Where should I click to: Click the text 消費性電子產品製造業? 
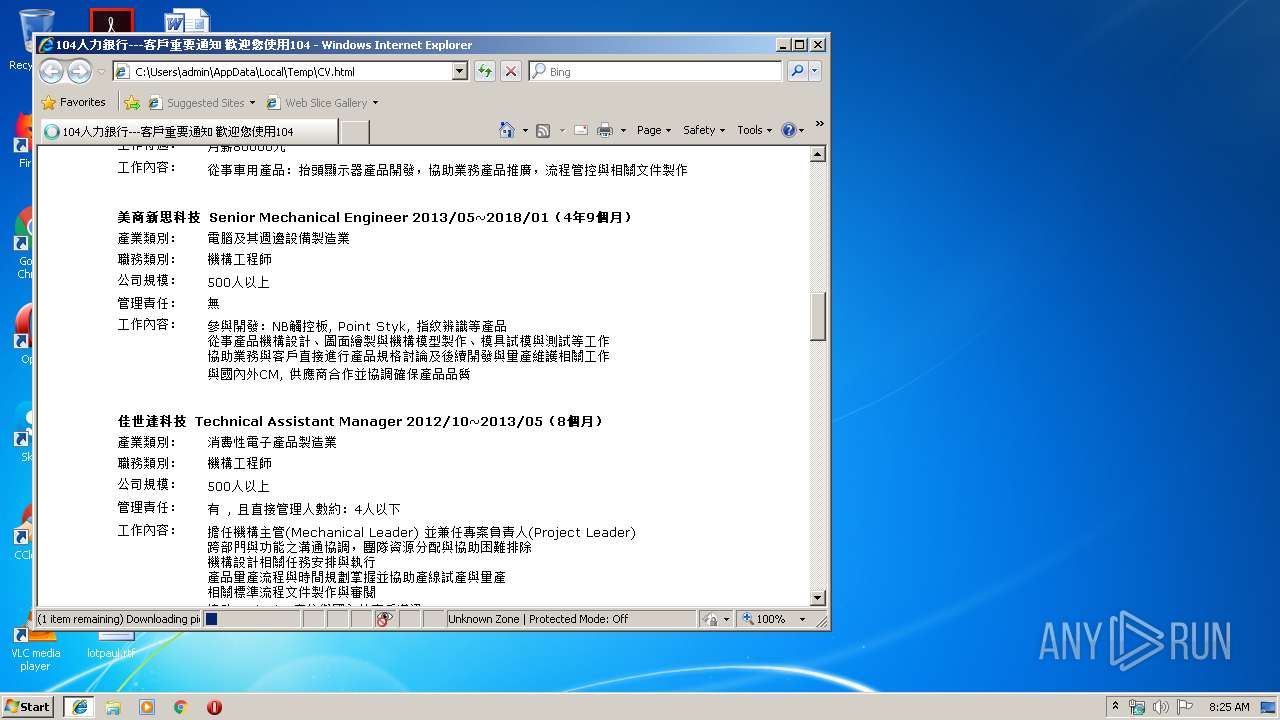(x=272, y=442)
